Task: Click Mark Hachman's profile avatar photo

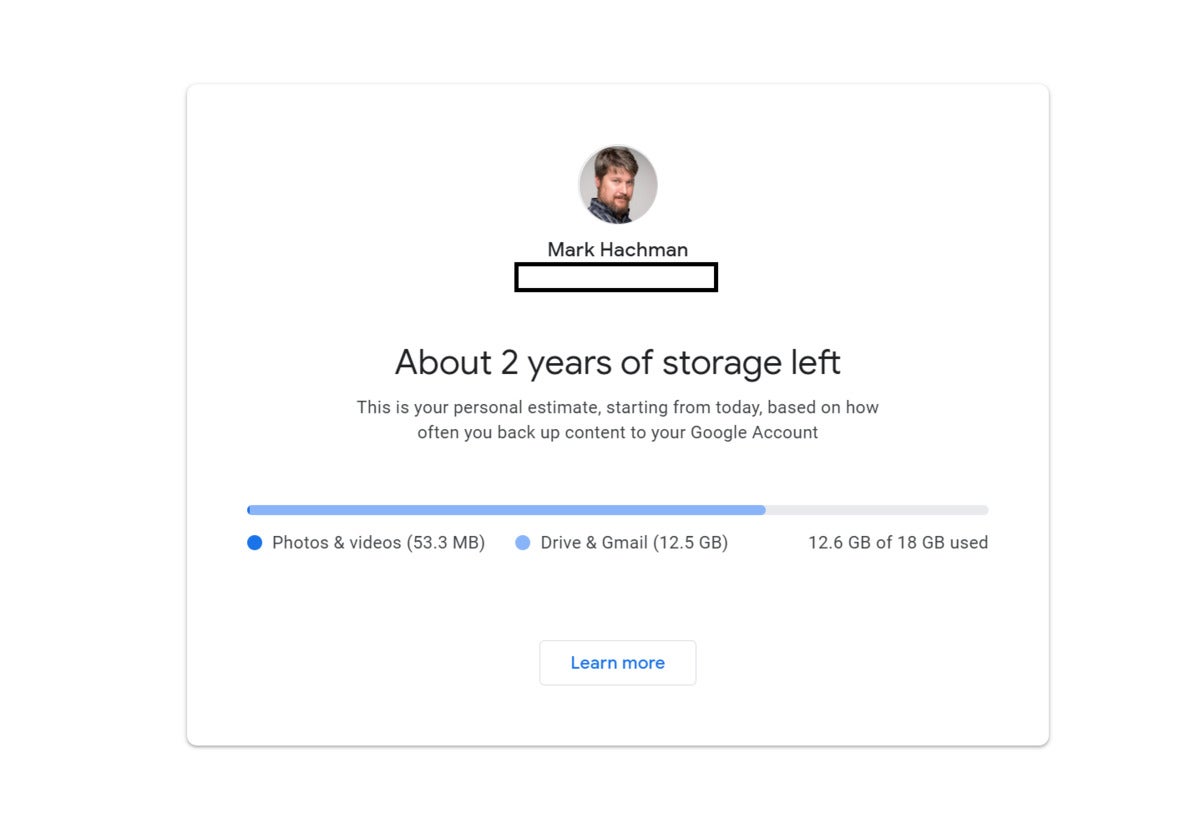Action: tap(618, 184)
